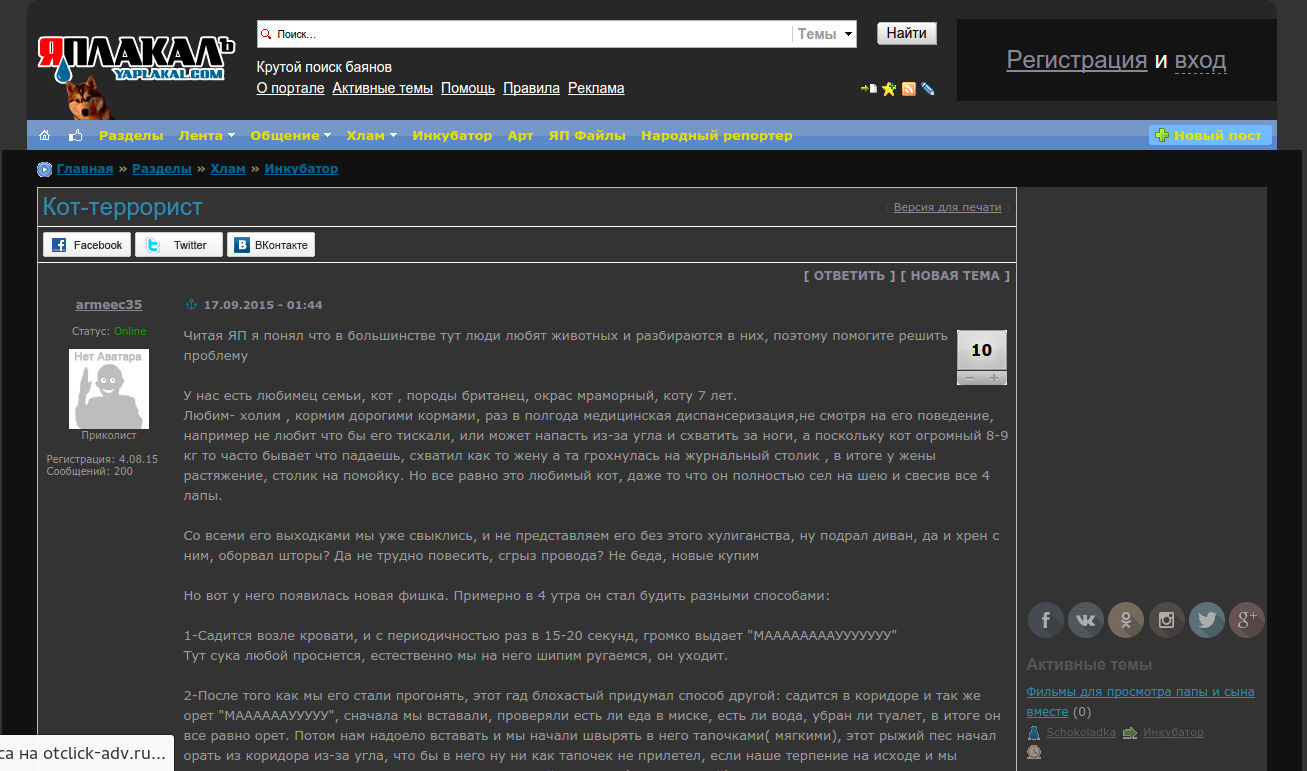
Task: Click the thumbs-up icon in navigation bar
Action: 75,135
